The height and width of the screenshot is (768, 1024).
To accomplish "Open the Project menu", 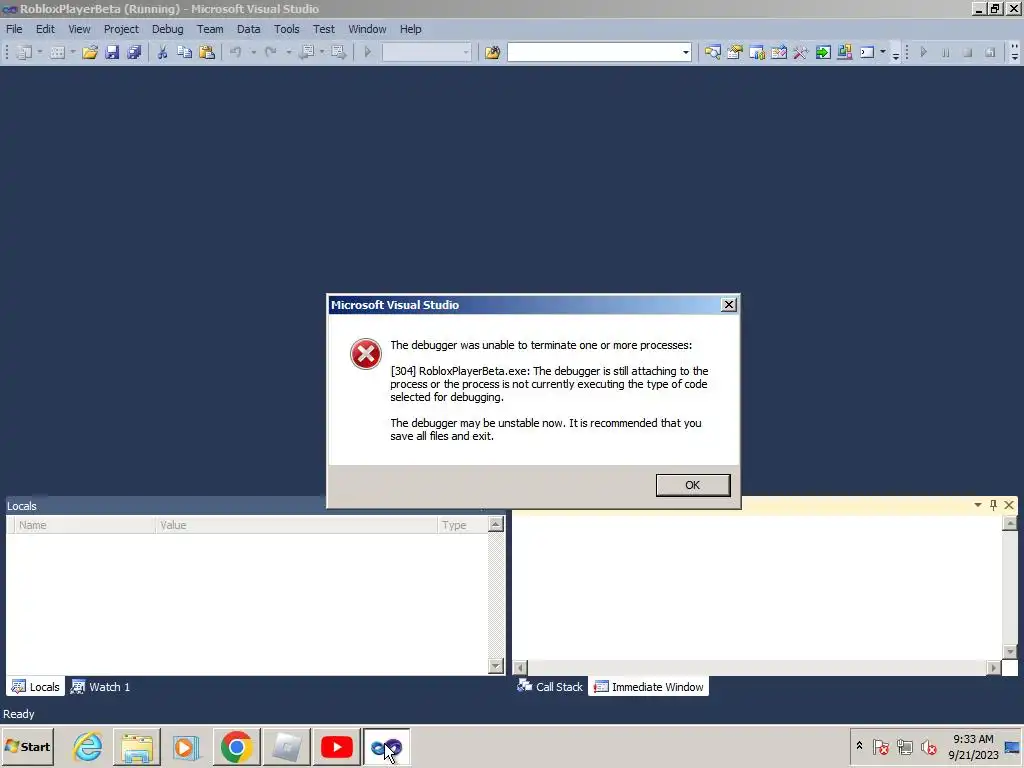I will coord(121,29).
